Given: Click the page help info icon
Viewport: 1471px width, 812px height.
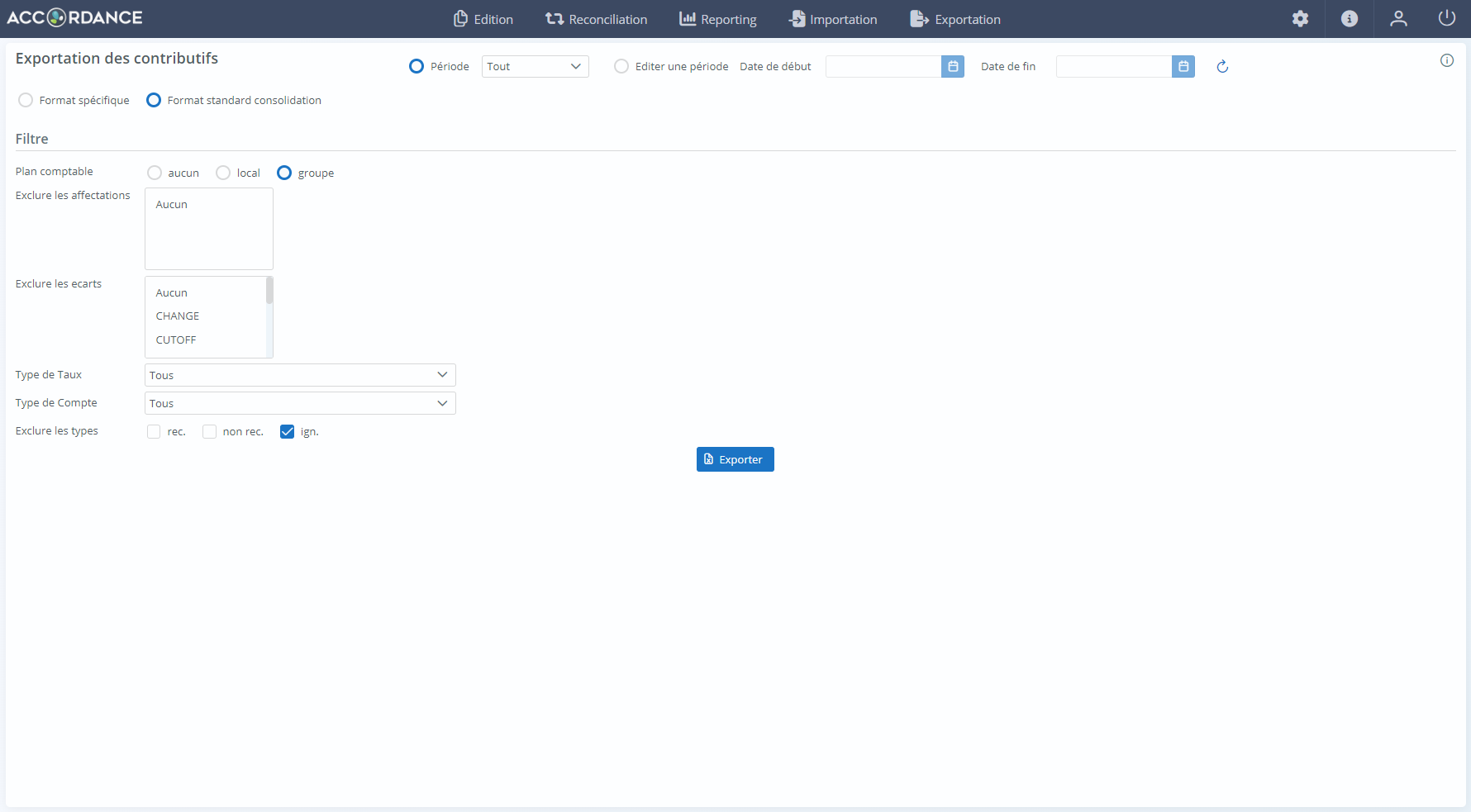Looking at the screenshot, I should point(1447,60).
